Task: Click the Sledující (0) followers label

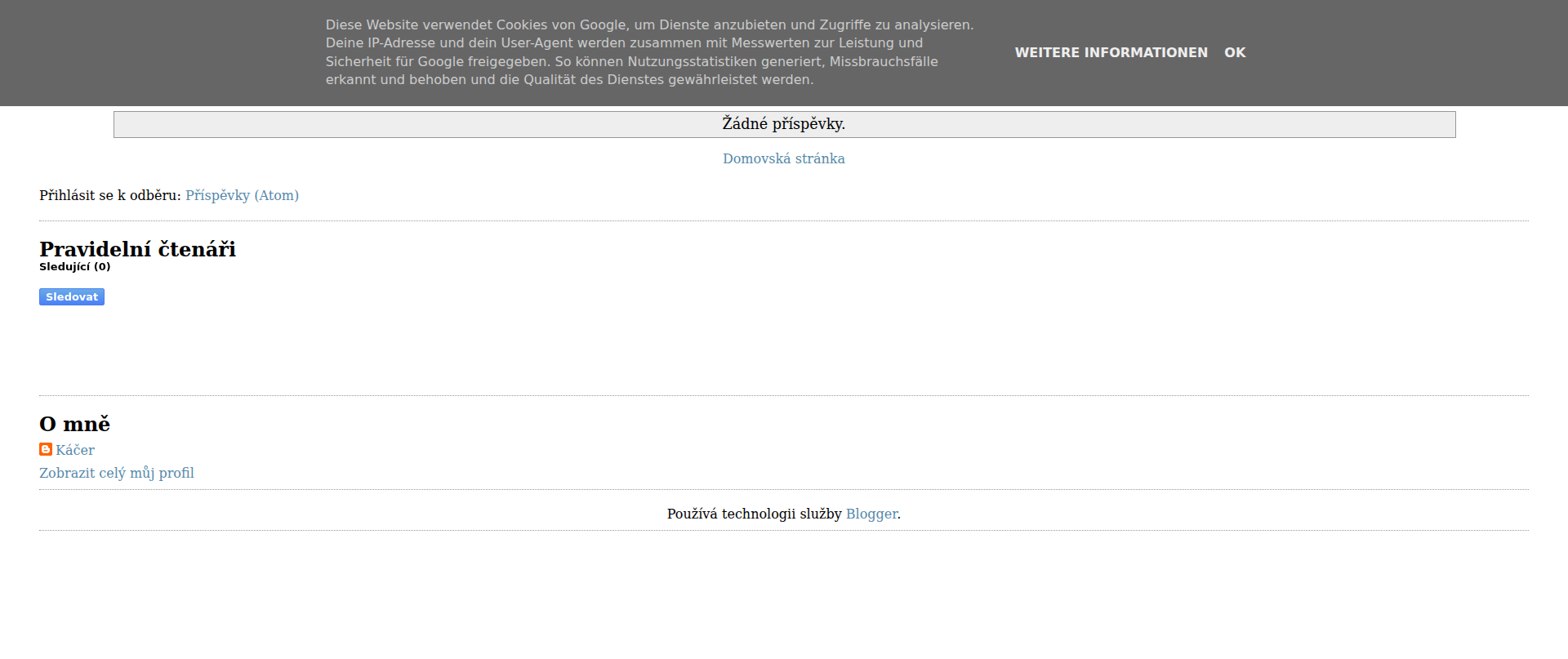Action: click(x=74, y=266)
